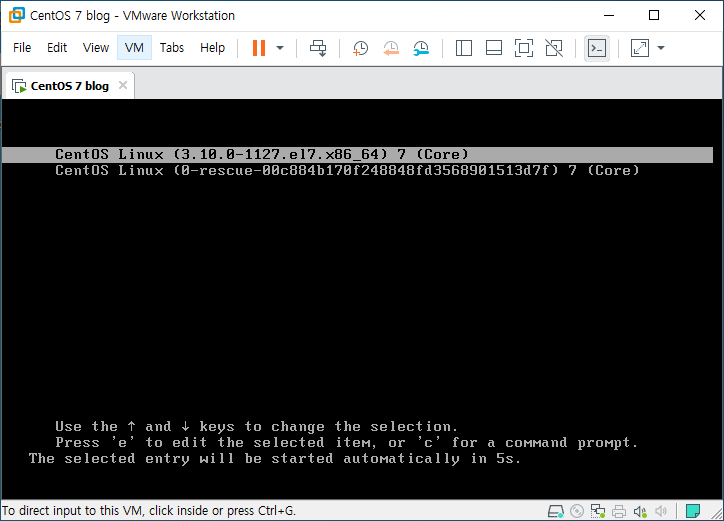Click status bar 'To direct input' message

tap(149, 511)
